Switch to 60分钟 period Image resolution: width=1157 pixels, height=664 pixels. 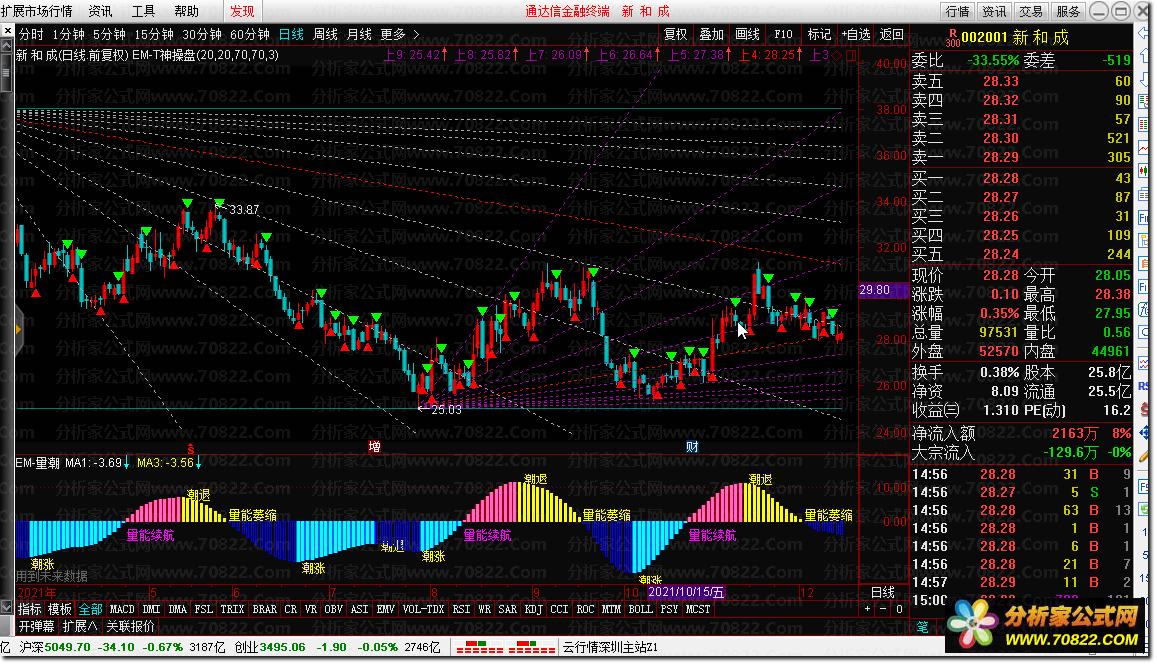coord(250,34)
